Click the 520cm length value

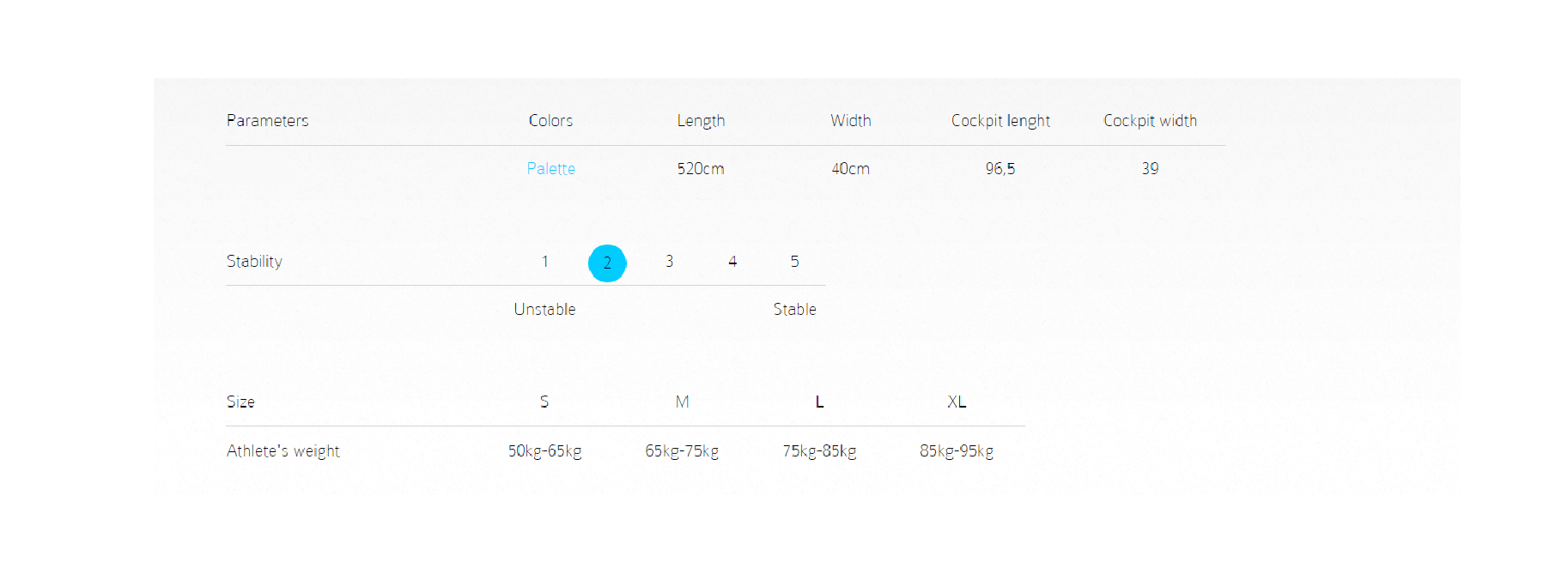click(x=701, y=169)
